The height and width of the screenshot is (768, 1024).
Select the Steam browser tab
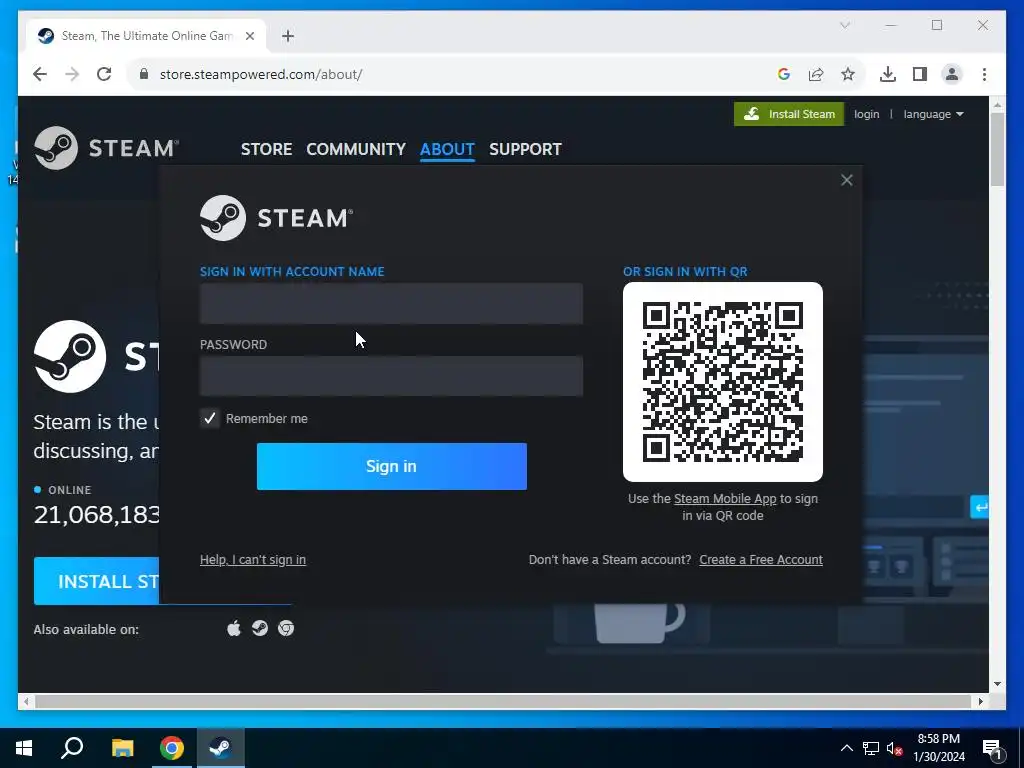coord(146,36)
